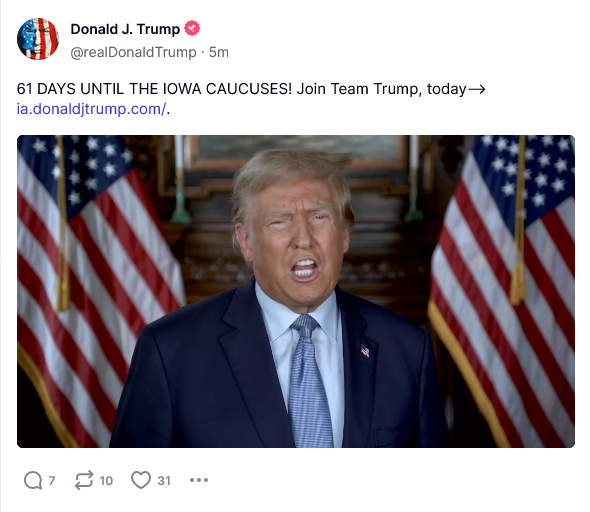Image resolution: width=590 pixels, height=512 pixels.
Task: Click the repost count 10
Action: click(x=106, y=481)
